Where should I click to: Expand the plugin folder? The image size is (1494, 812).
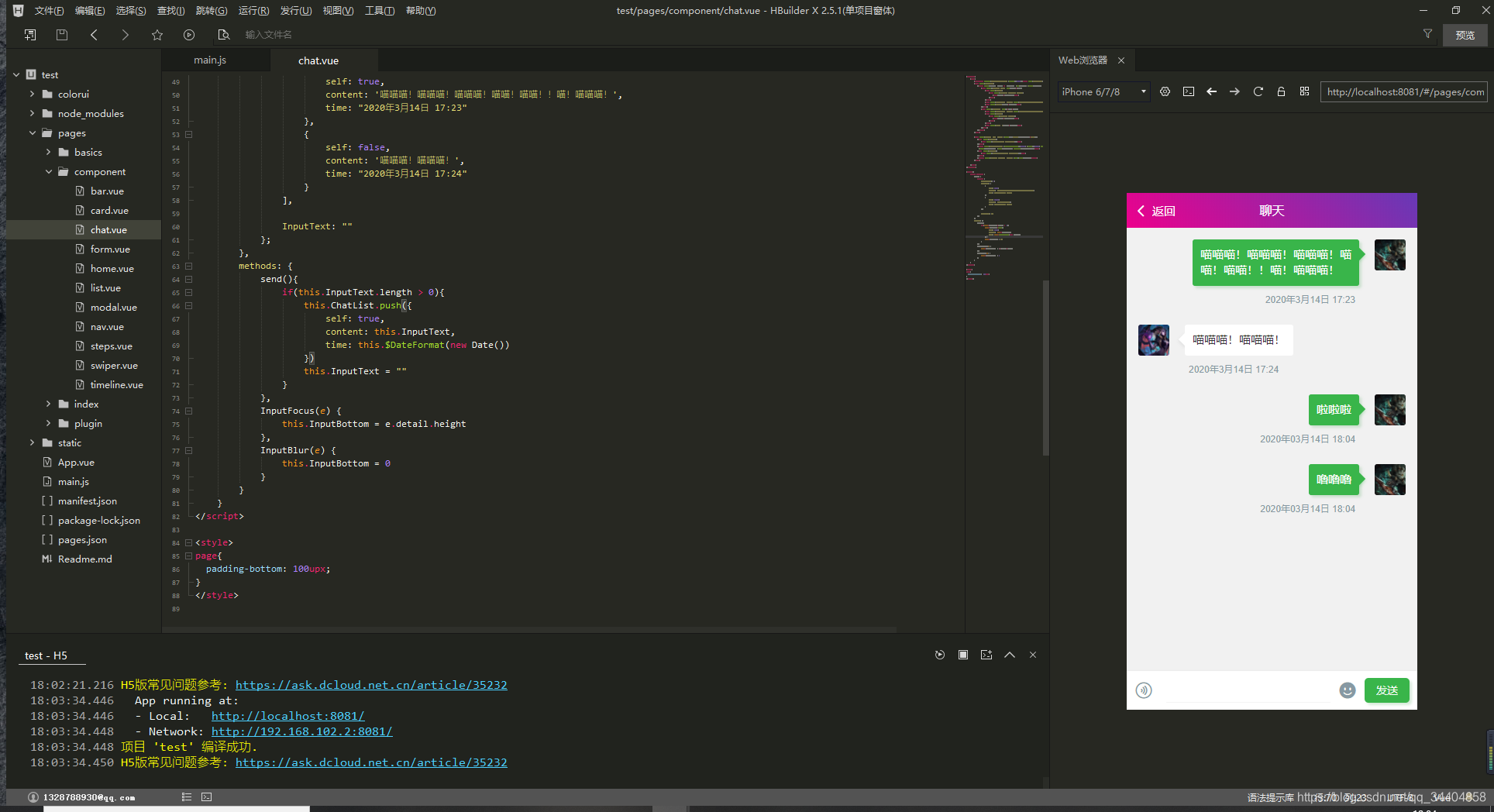pos(48,424)
